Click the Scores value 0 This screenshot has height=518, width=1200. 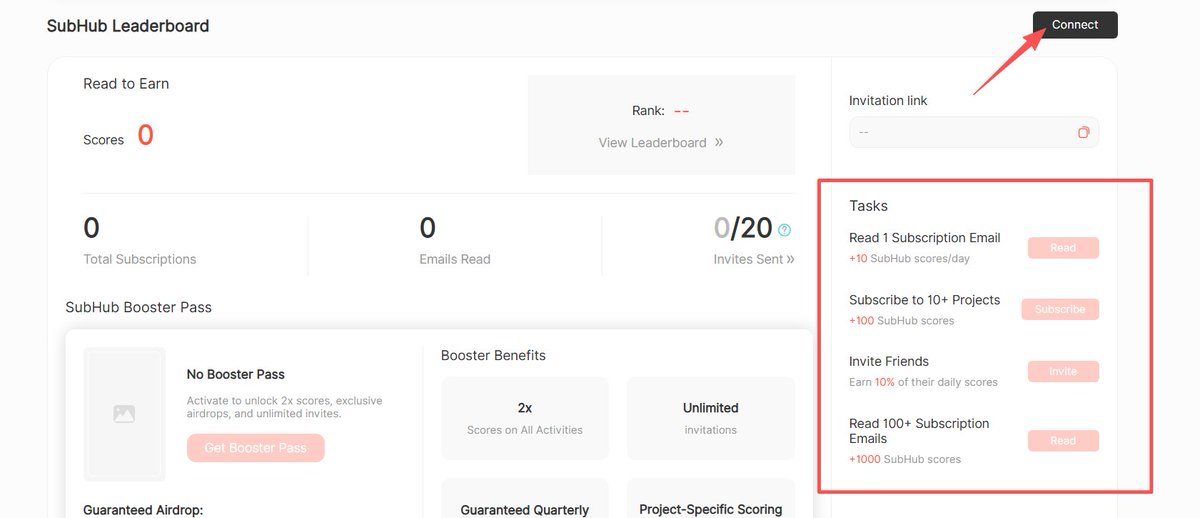pyautogui.click(x=145, y=135)
